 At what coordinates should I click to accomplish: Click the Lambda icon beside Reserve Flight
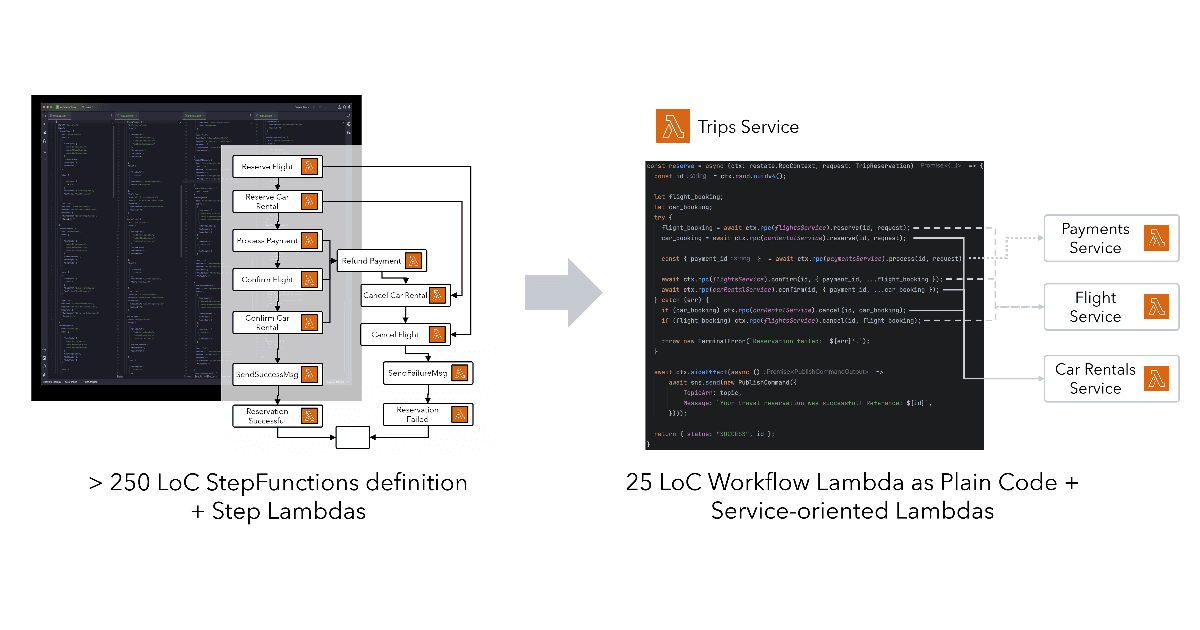pos(310,167)
